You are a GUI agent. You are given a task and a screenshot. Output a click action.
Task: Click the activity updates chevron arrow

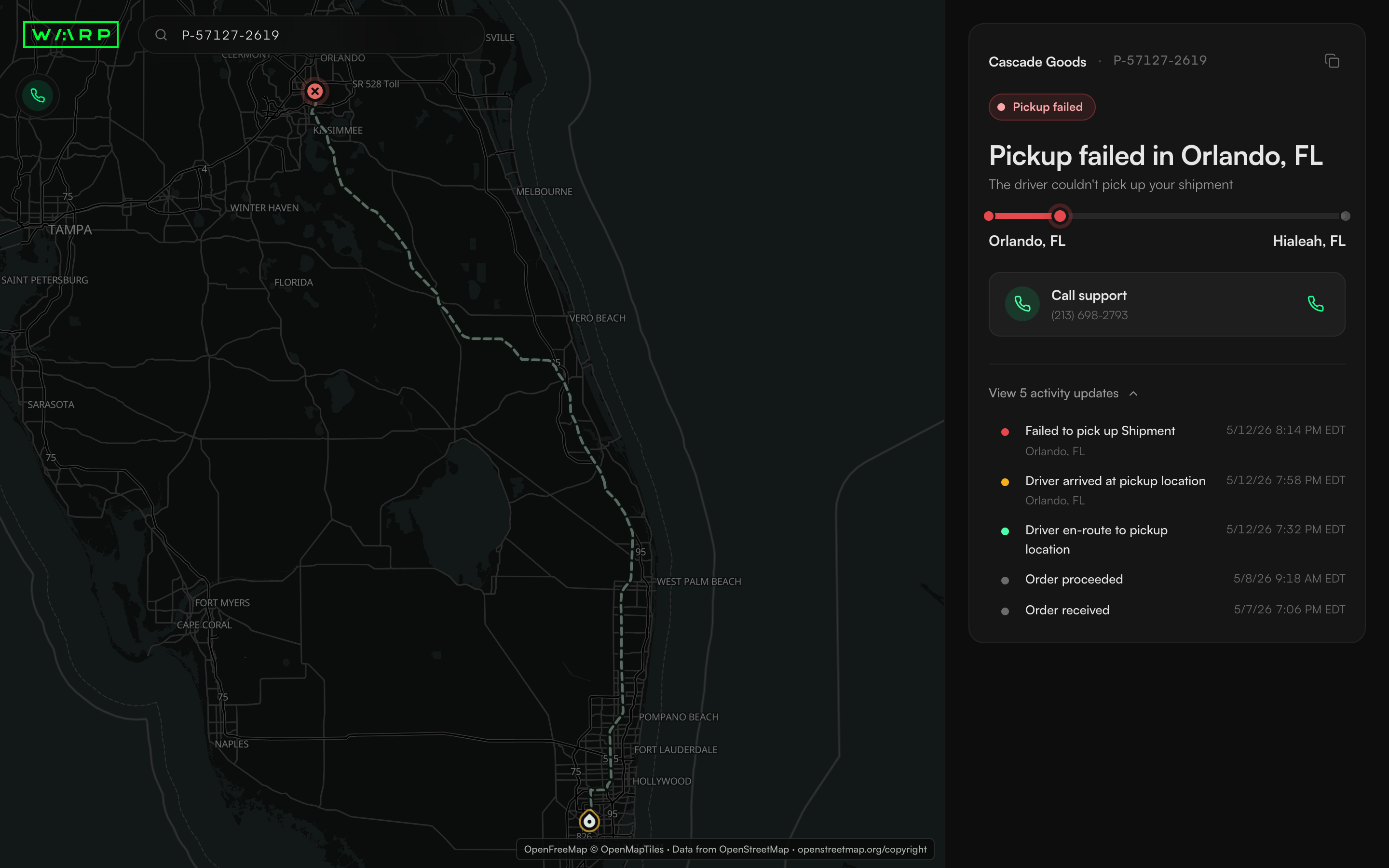1133,394
